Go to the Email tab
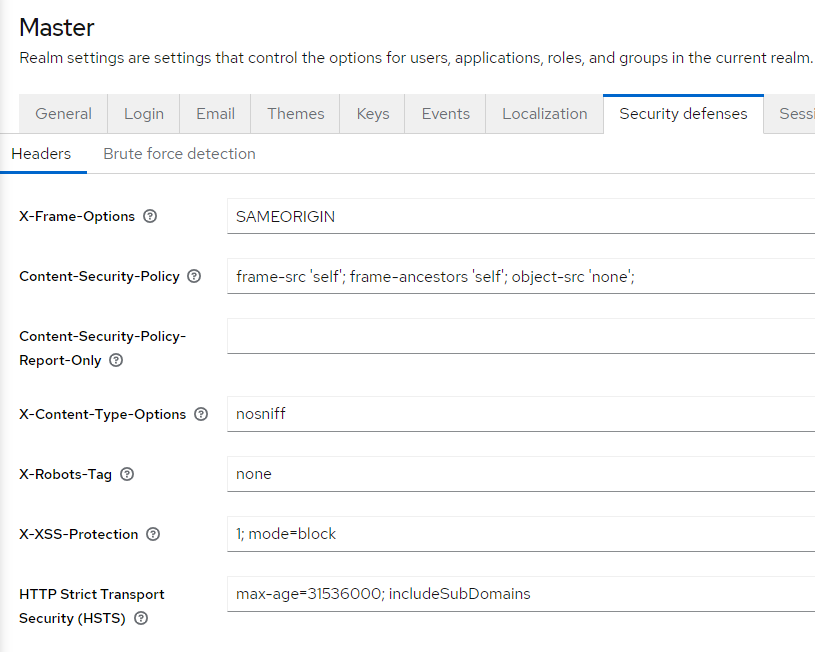 coord(215,114)
